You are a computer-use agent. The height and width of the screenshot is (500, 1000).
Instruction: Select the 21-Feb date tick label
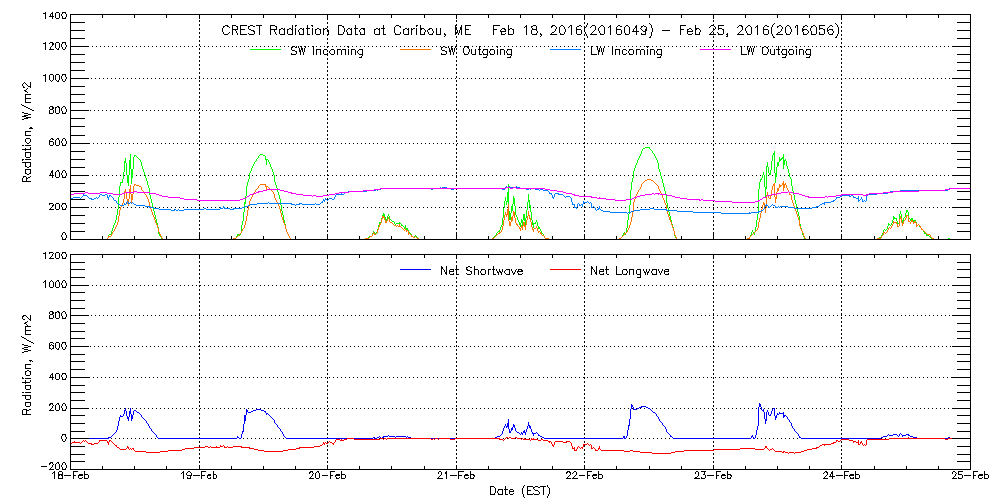click(456, 477)
